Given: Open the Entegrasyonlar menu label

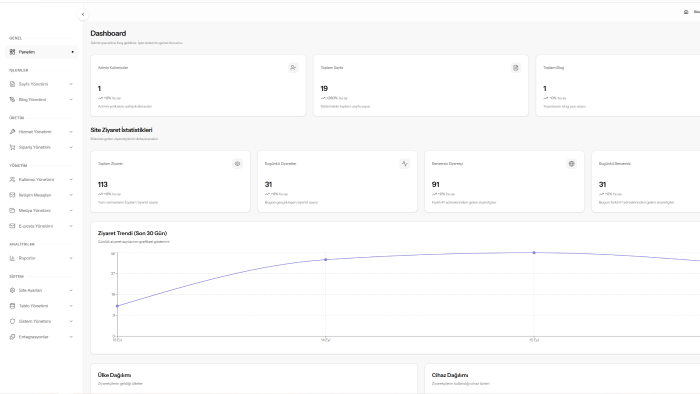Looking at the screenshot, I should pos(33,337).
